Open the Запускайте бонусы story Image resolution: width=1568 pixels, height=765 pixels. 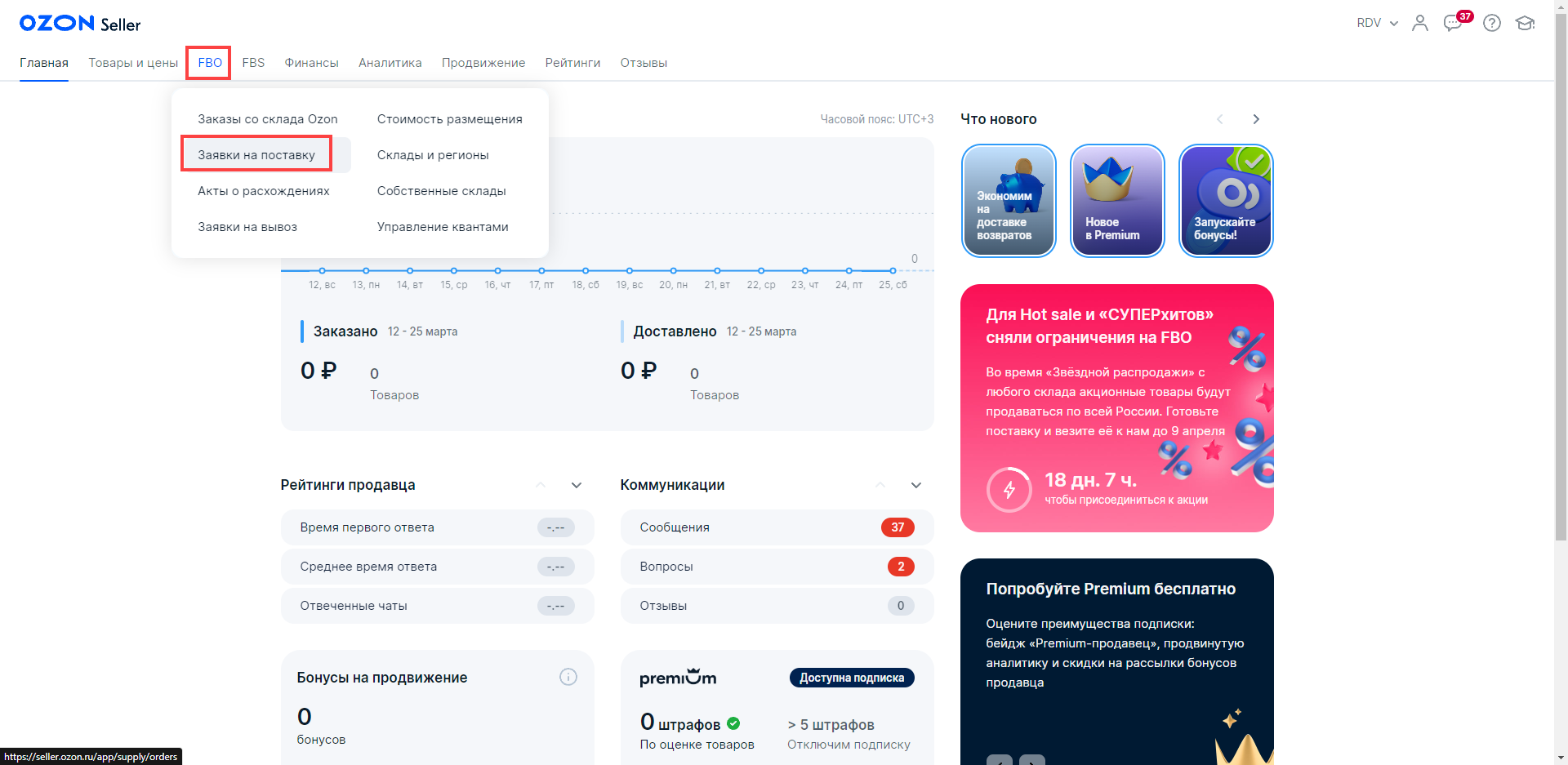(1226, 201)
